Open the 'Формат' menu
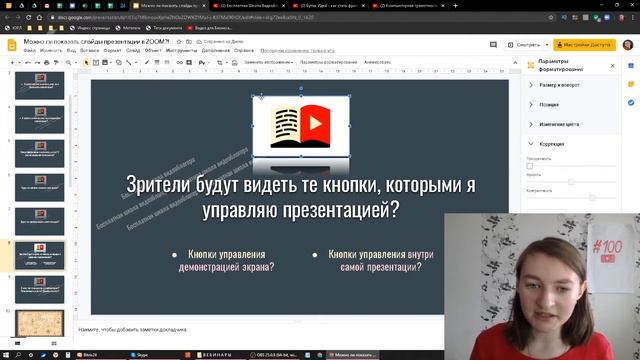Screen dimensions: 640x360 (x=112, y=51)
